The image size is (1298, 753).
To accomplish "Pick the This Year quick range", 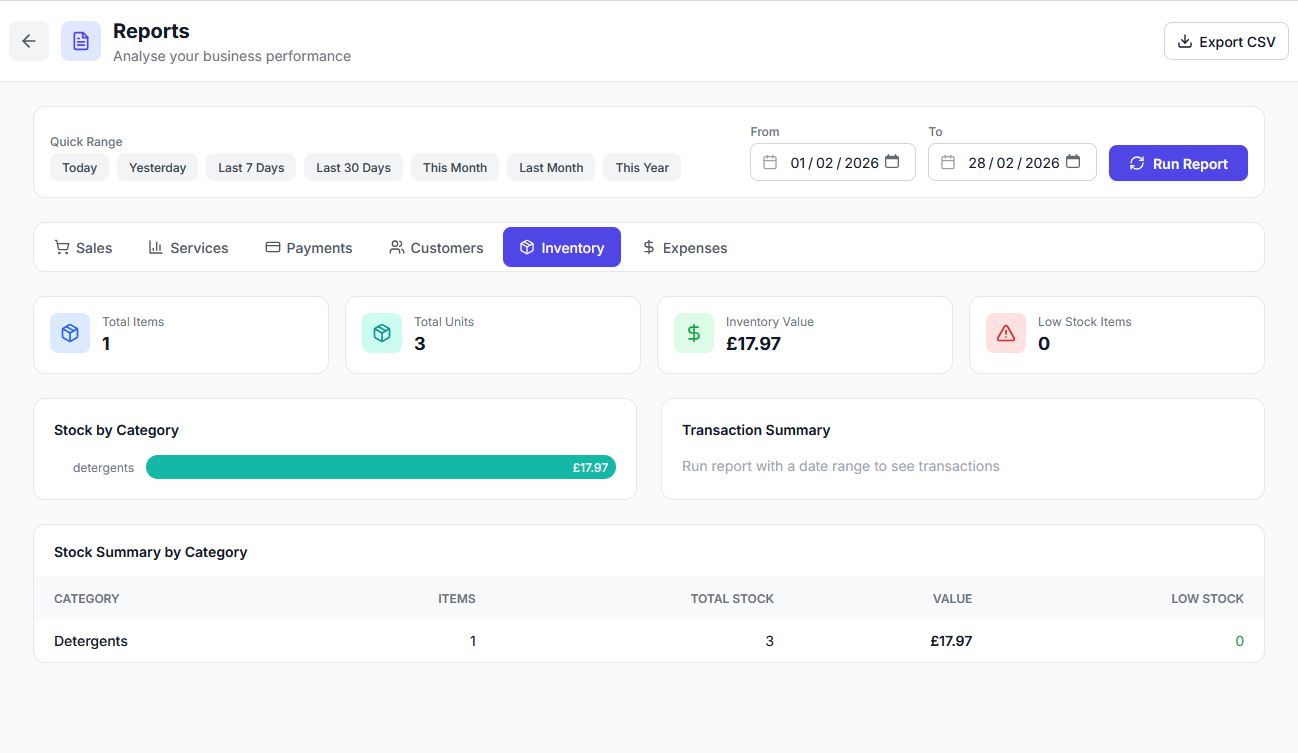I will pyautogui.click(x=642, y=167).
